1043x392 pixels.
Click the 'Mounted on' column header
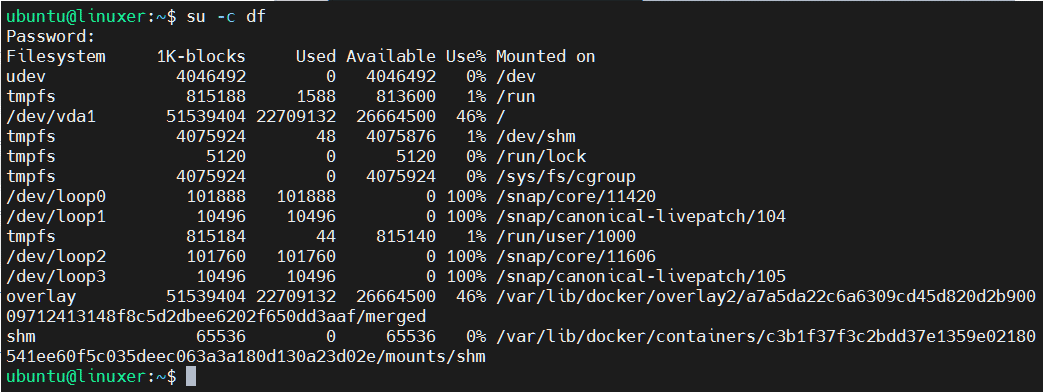coord(545,57)
